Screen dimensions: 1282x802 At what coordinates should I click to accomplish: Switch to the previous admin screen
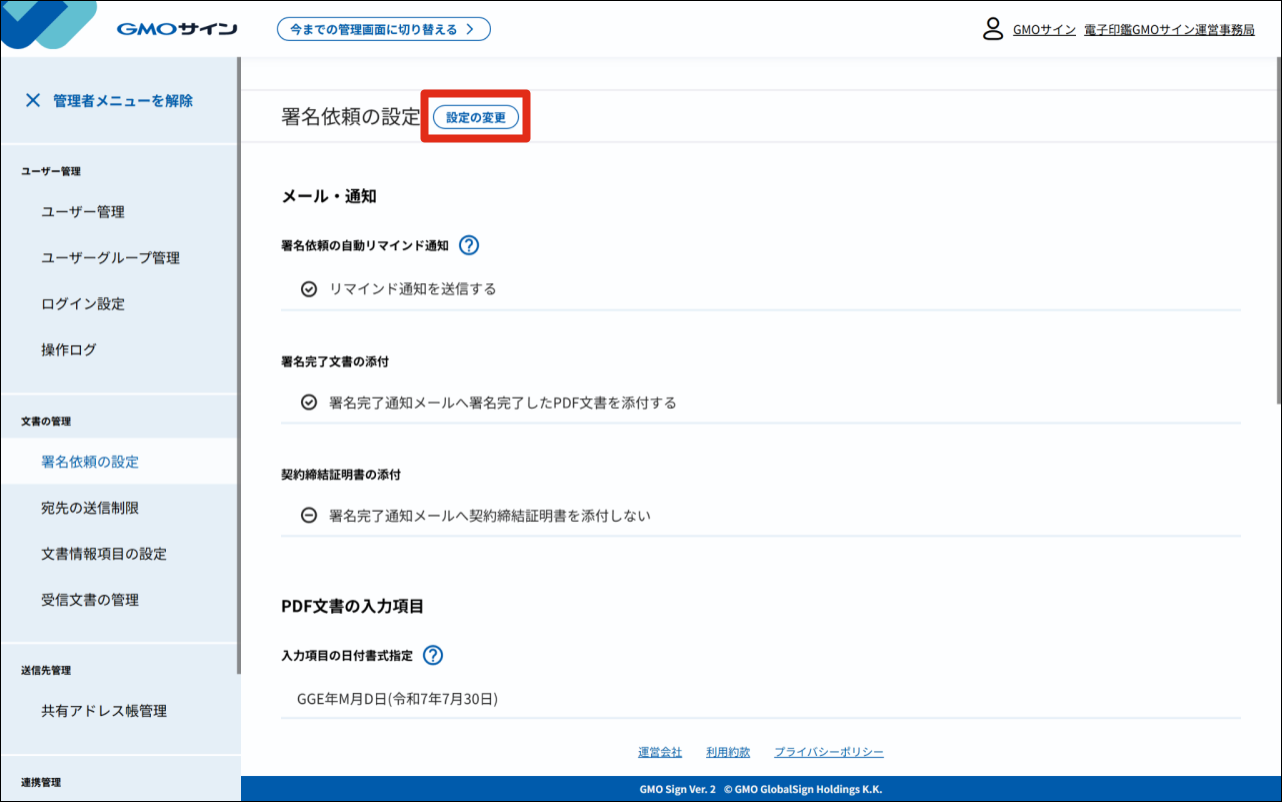pyautogui.click(x=383, y=29)
